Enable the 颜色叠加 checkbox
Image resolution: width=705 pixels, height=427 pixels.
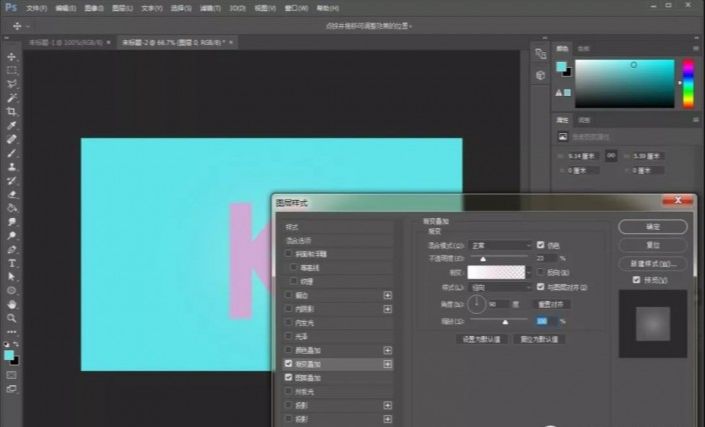coord(289,350)
